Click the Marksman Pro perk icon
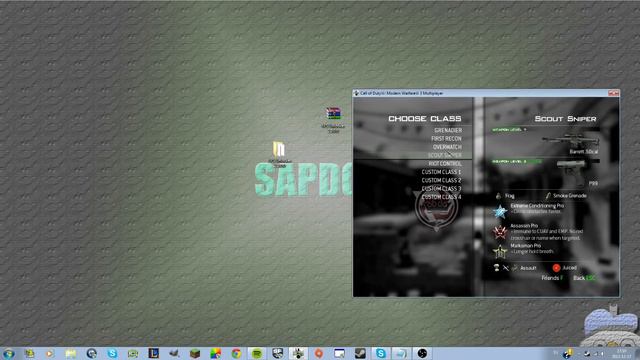 (x=500, y=251)
